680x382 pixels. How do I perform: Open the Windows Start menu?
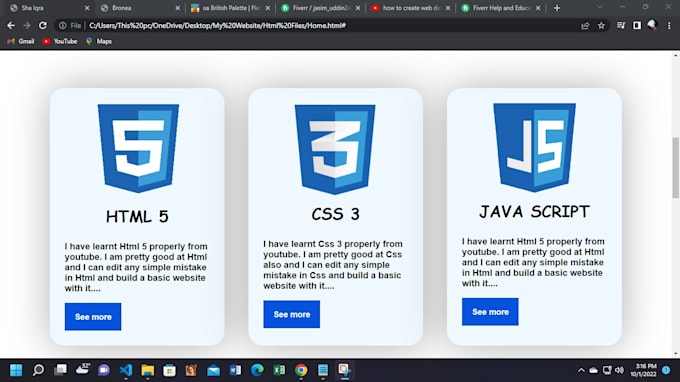tap(16, 370)
